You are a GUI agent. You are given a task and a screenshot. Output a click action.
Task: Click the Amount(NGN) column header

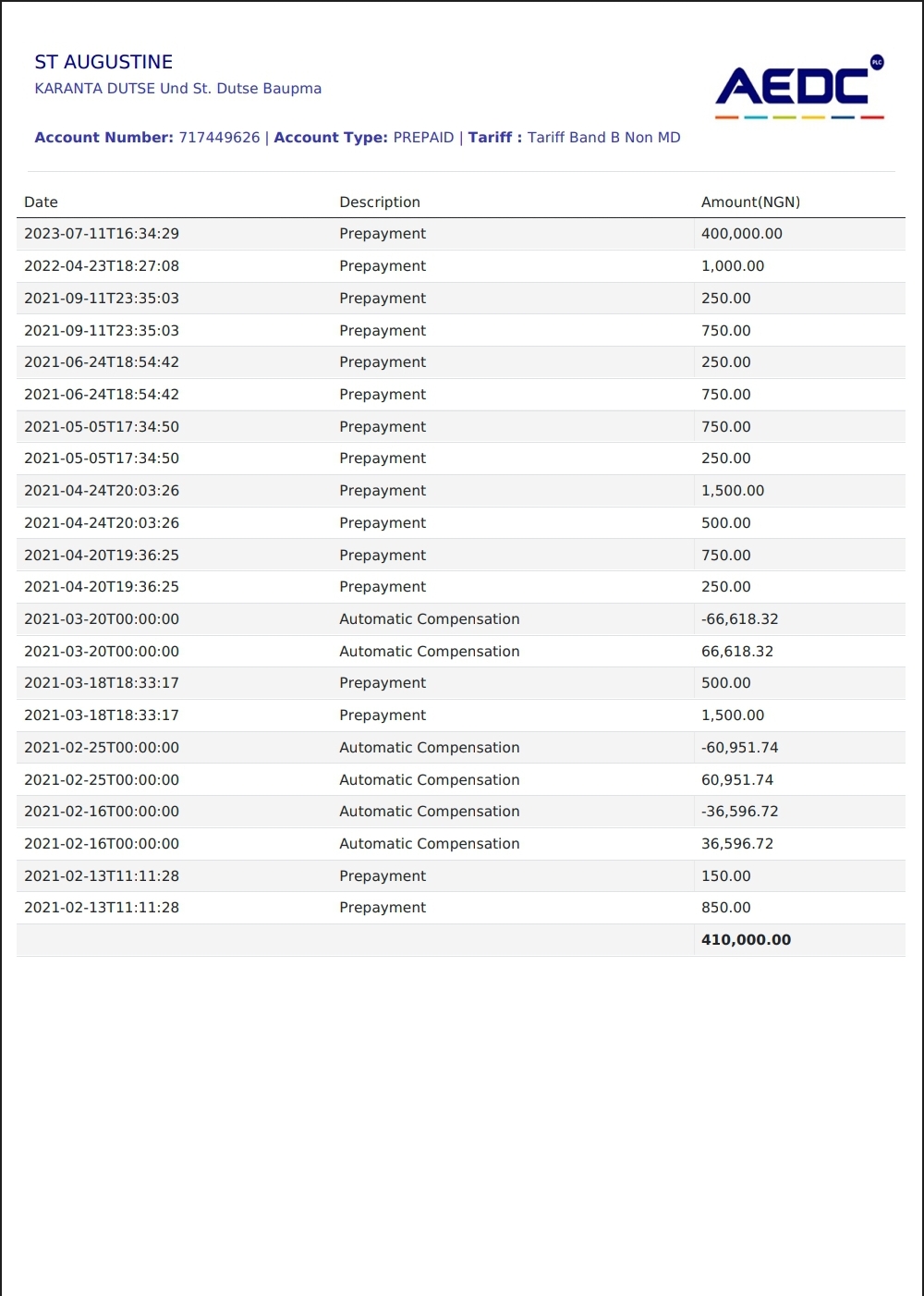click(750, 202)
